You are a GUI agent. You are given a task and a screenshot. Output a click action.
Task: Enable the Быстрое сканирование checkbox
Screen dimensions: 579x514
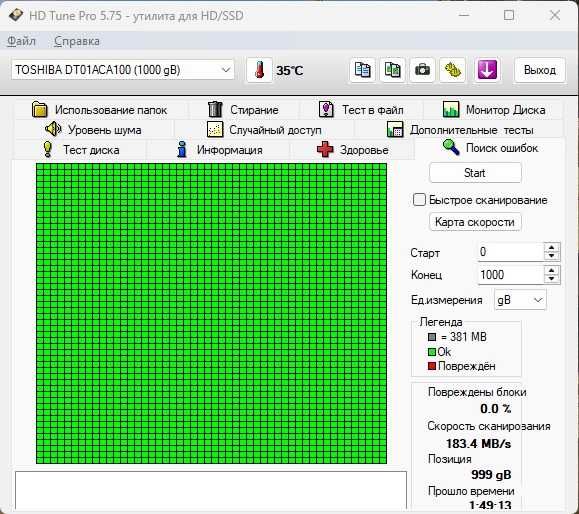coord(419,200)
